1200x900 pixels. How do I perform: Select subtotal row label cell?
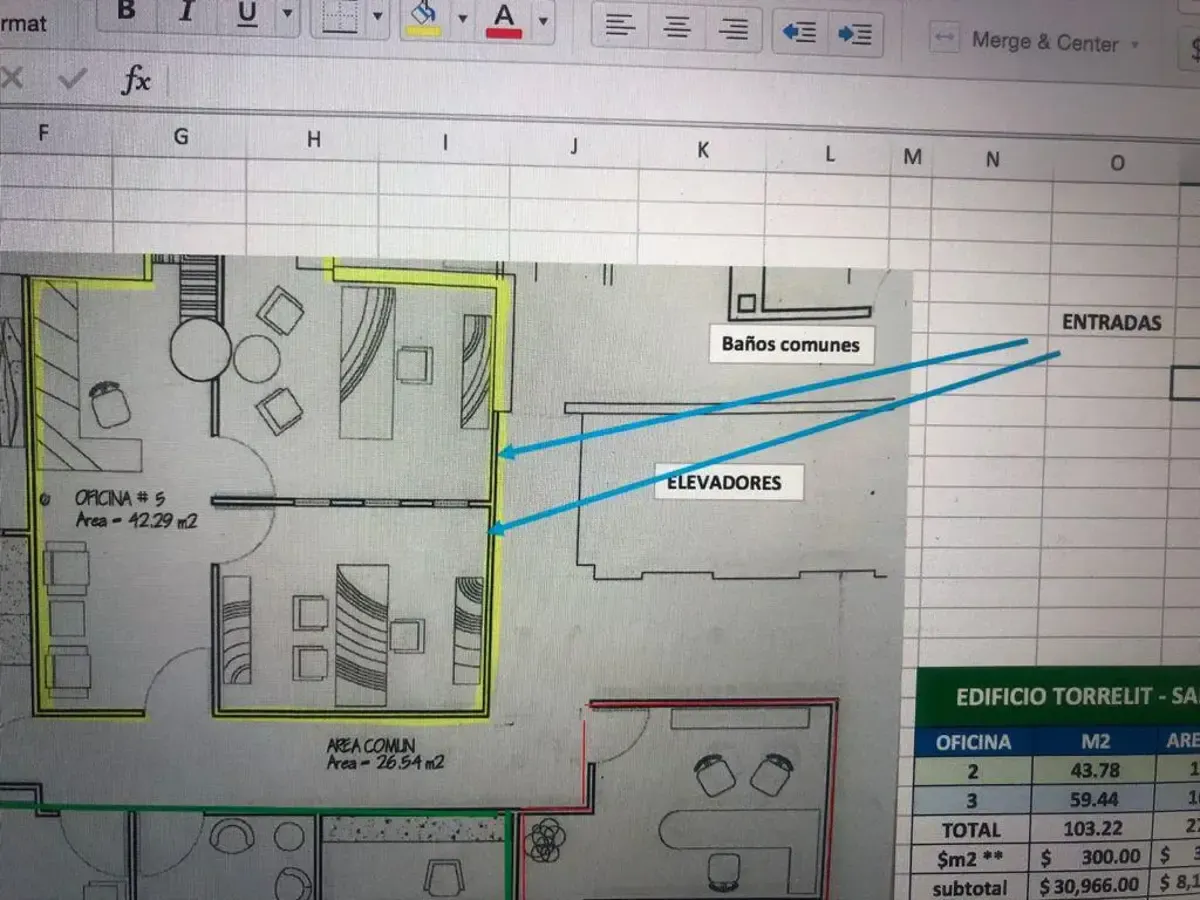(972, 887)
